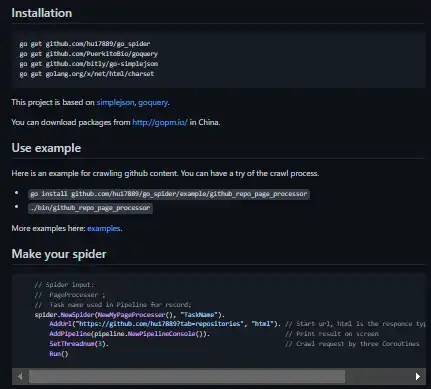The width and height of the screenshot is (431, 389).
Task: Click the right arrow of the horizontal scrollbar
Action: [x=418, y=376]
